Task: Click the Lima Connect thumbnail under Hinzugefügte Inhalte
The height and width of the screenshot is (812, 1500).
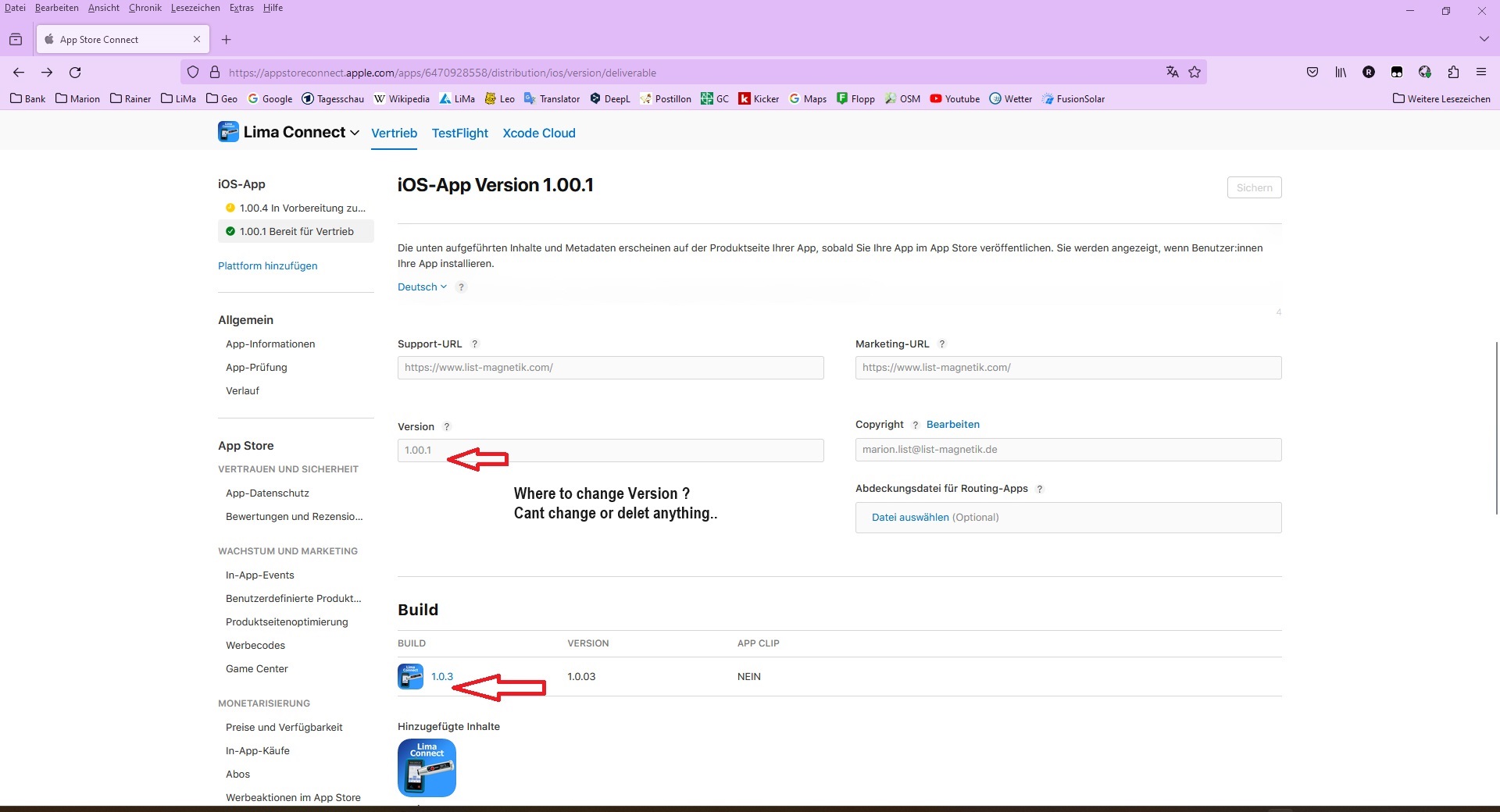Action: [x=427, y=768]
